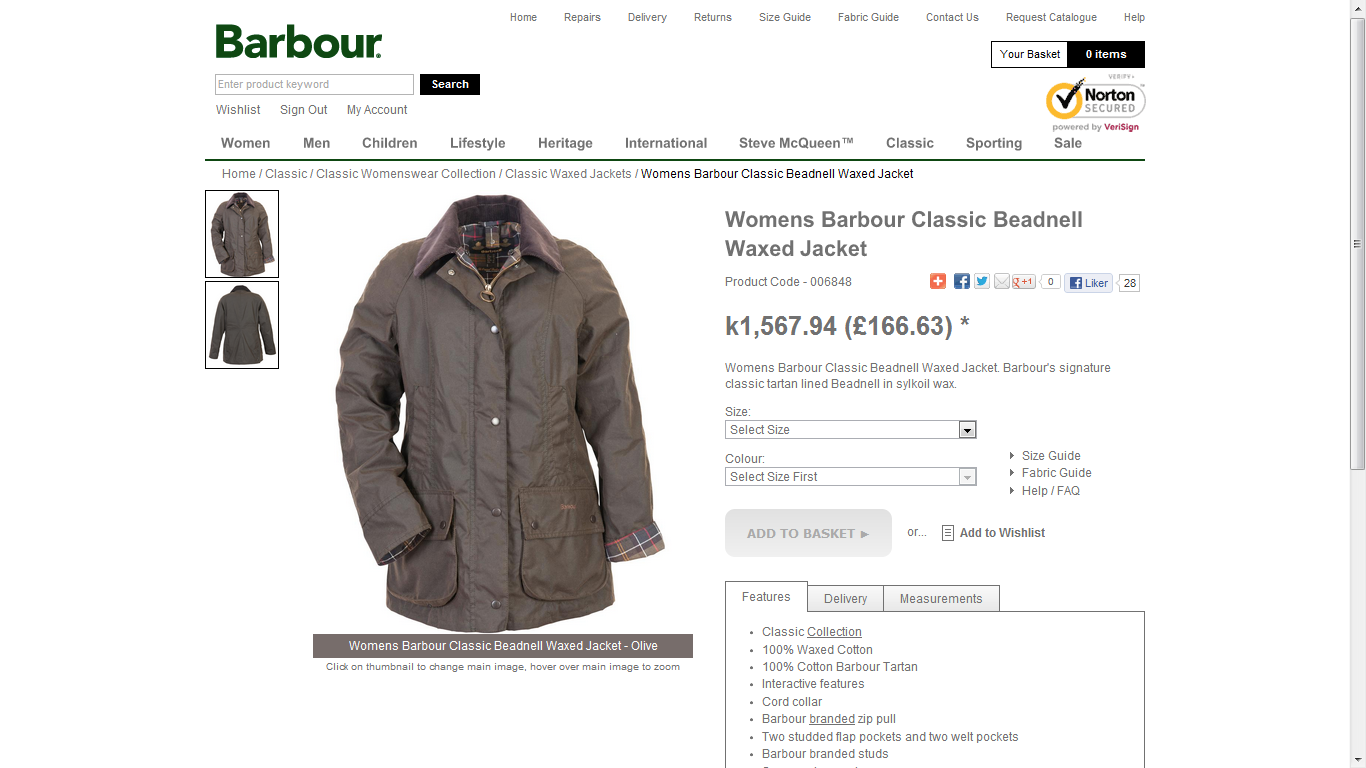The image size is (1366, 768).
Task: Open the Colour dropdown
Action: (x=850, y=477)
